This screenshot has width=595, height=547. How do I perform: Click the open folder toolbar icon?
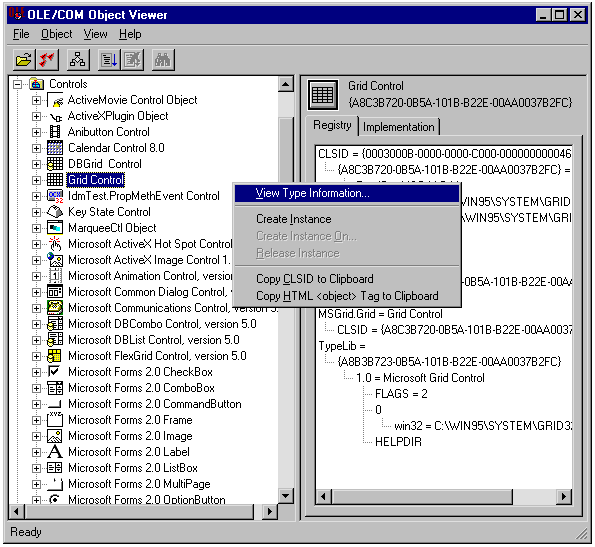[x=24, y=60]
